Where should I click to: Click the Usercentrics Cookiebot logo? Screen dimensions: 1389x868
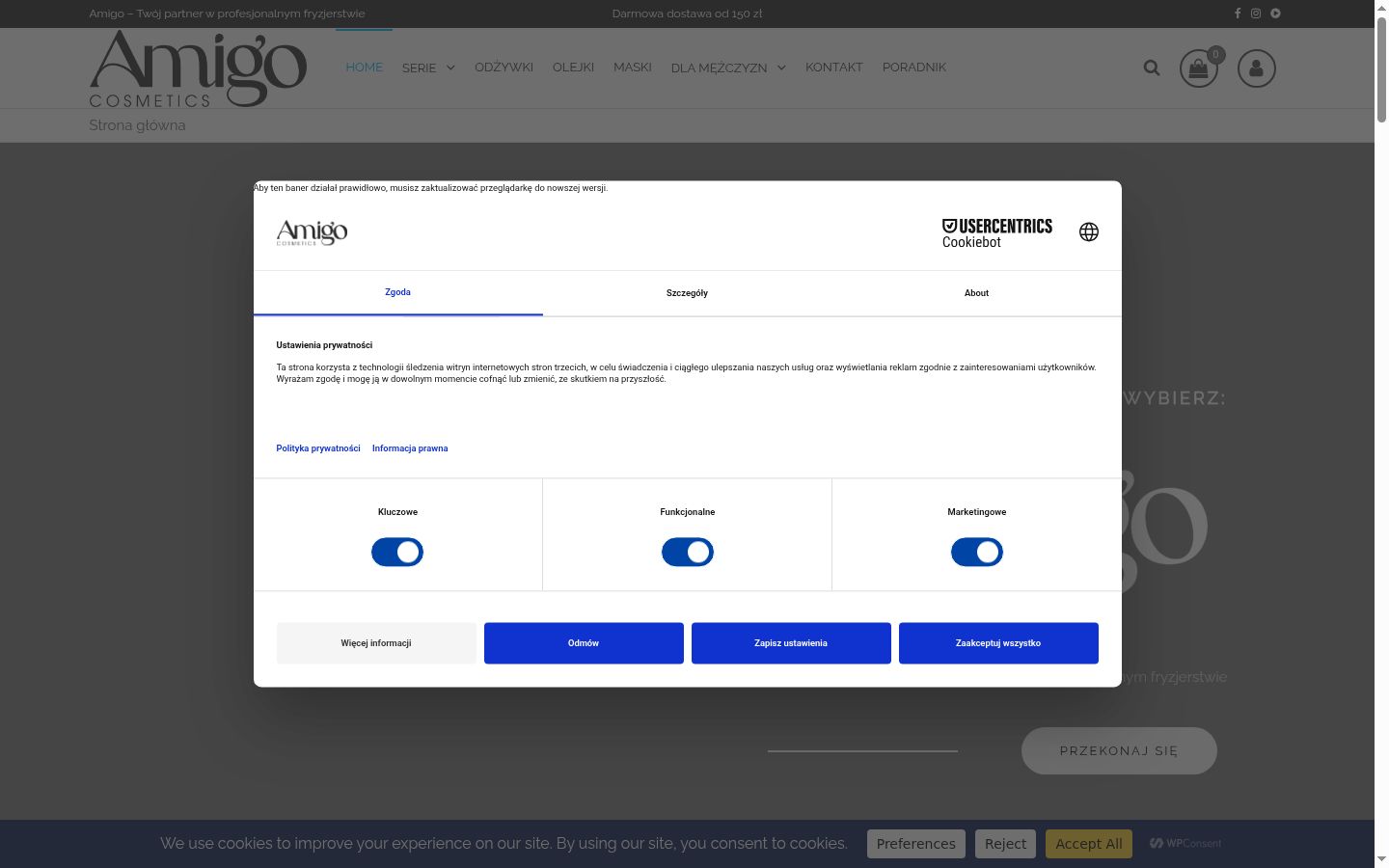(x=997, y=232)
